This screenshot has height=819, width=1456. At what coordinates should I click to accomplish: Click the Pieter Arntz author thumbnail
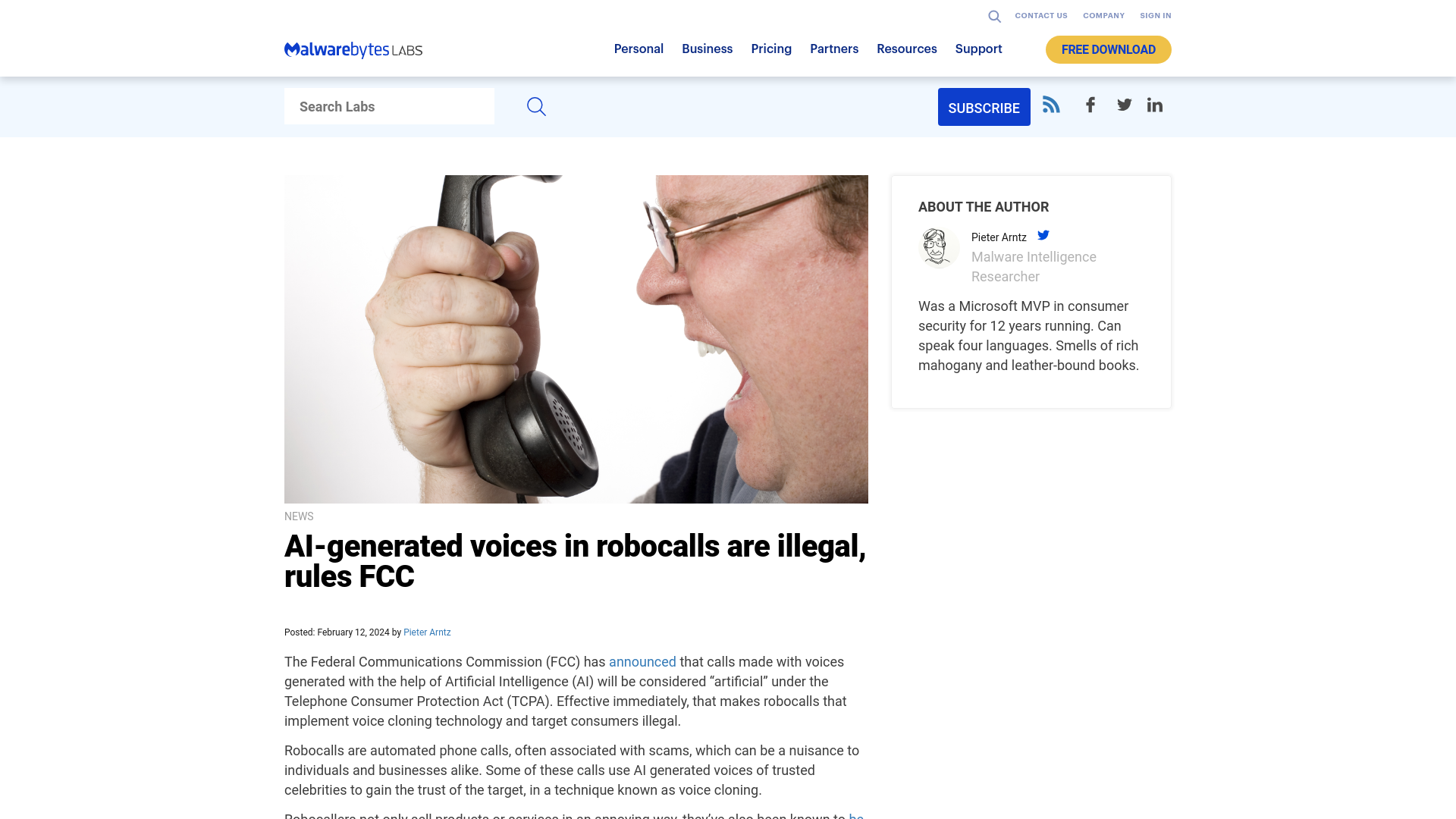click(x=938, y=247)
